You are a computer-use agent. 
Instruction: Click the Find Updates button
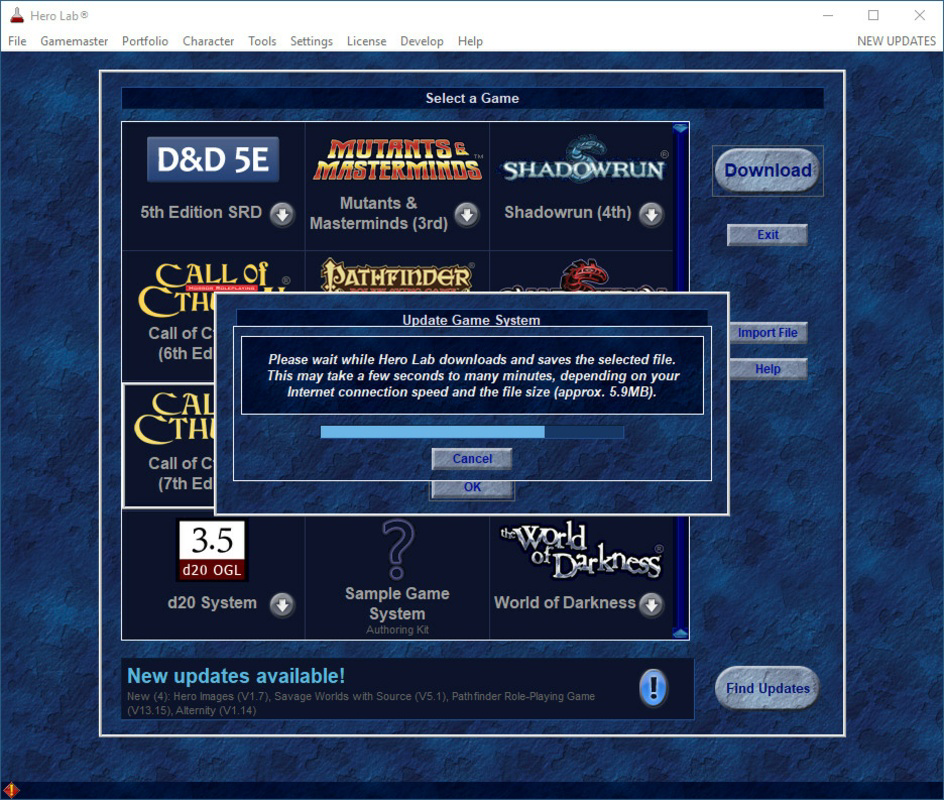pos(768,688)
